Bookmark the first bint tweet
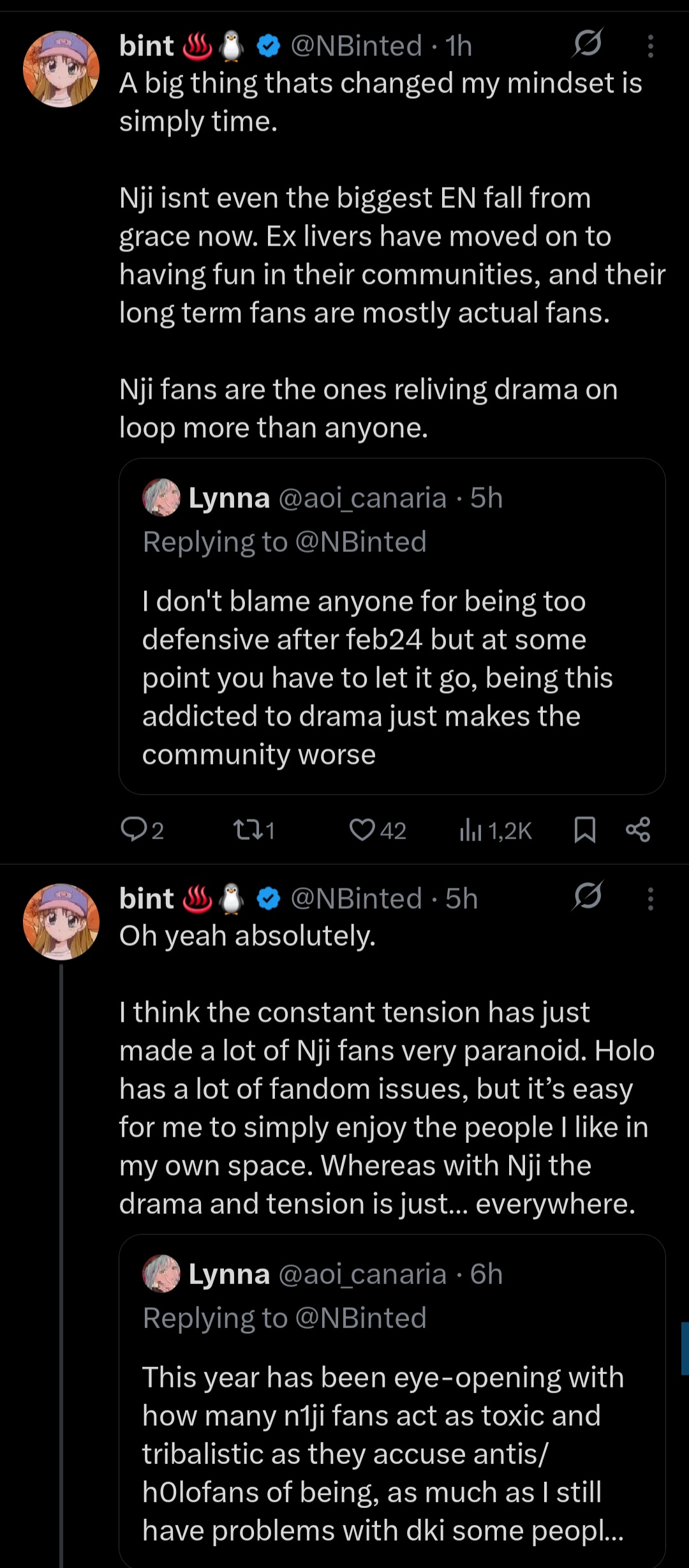Image resolution: width=689 pixels, height=1568 pixels. point(584,830)
